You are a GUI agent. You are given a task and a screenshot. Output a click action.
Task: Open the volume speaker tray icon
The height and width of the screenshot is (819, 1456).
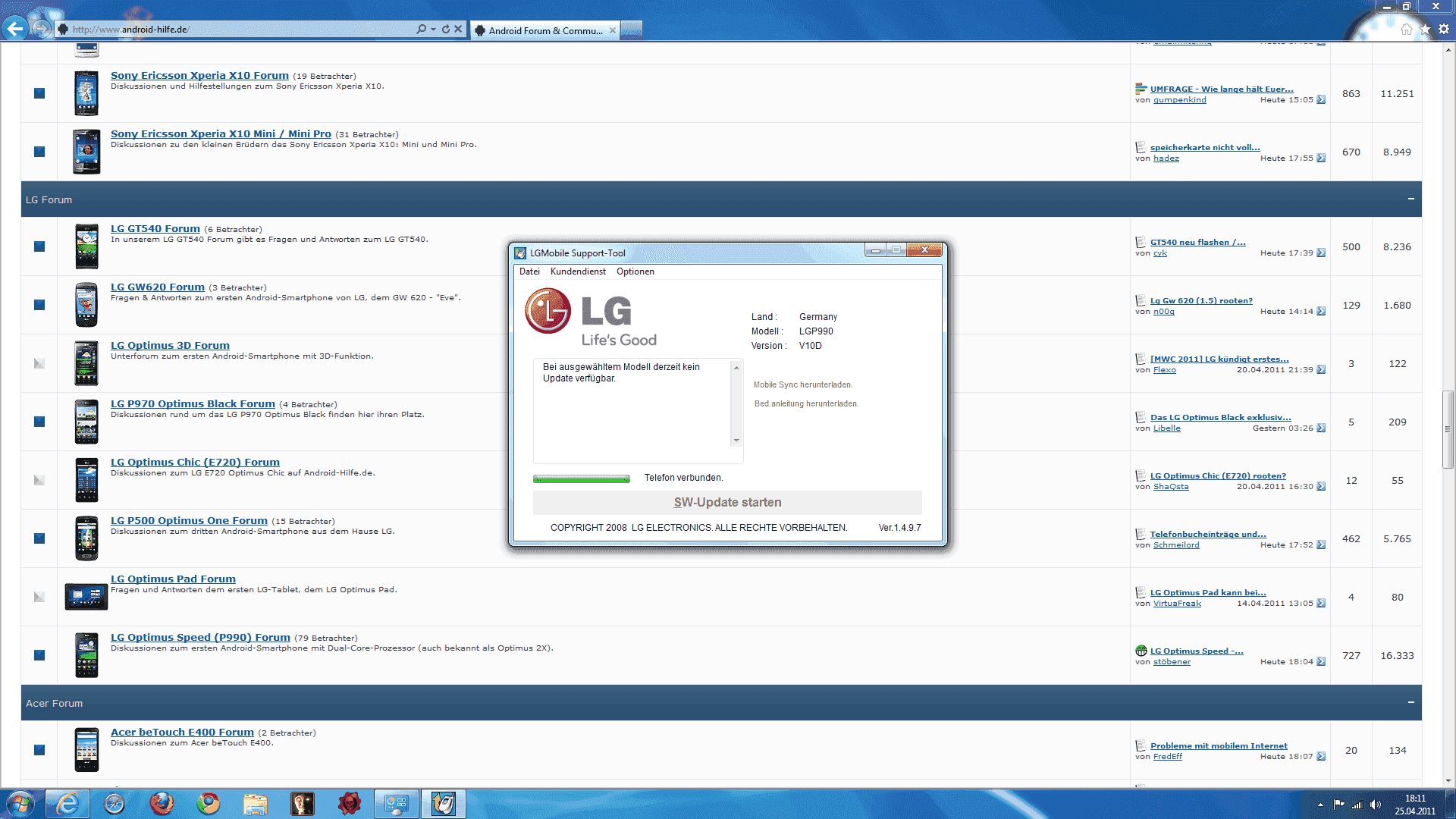[x=1376, y=805]
